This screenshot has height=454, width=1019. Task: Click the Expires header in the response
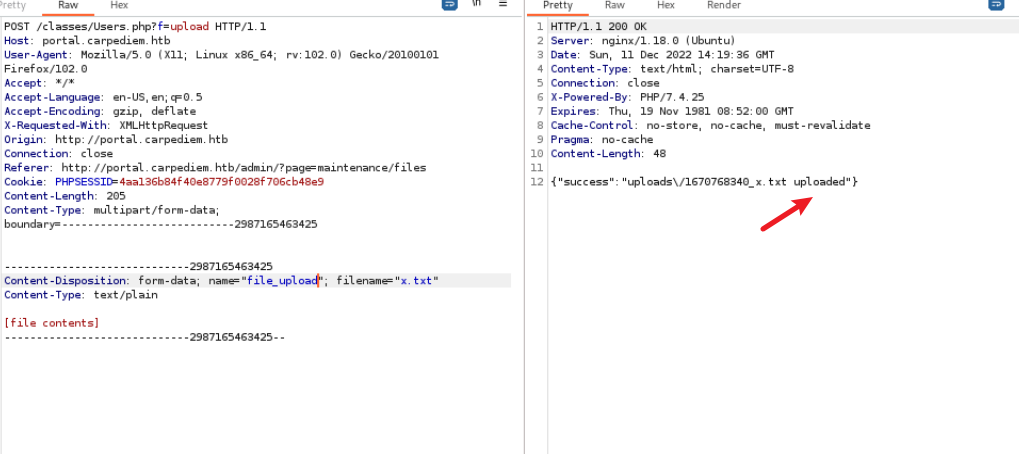(x=672, y=111)
